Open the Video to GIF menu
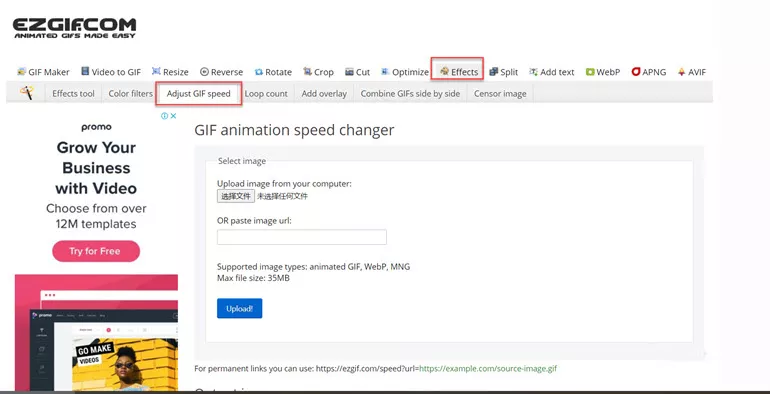This screenshot has width=770, height=394. pyautogui.click(x=111, y=72)
